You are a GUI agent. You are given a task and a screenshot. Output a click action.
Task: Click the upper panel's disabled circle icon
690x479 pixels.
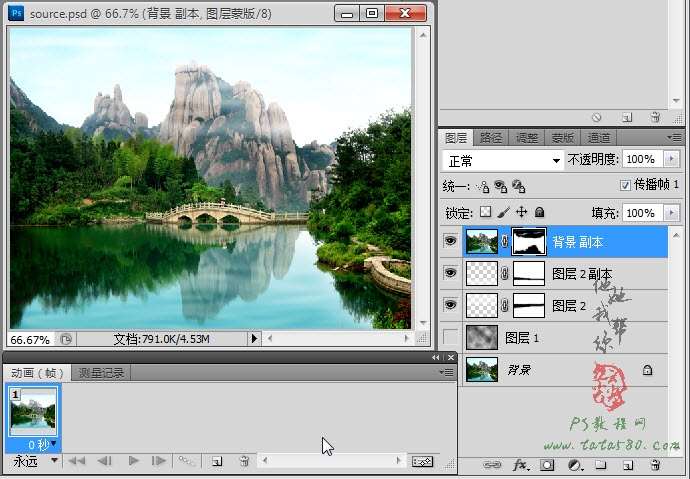(x=597, y=117)
